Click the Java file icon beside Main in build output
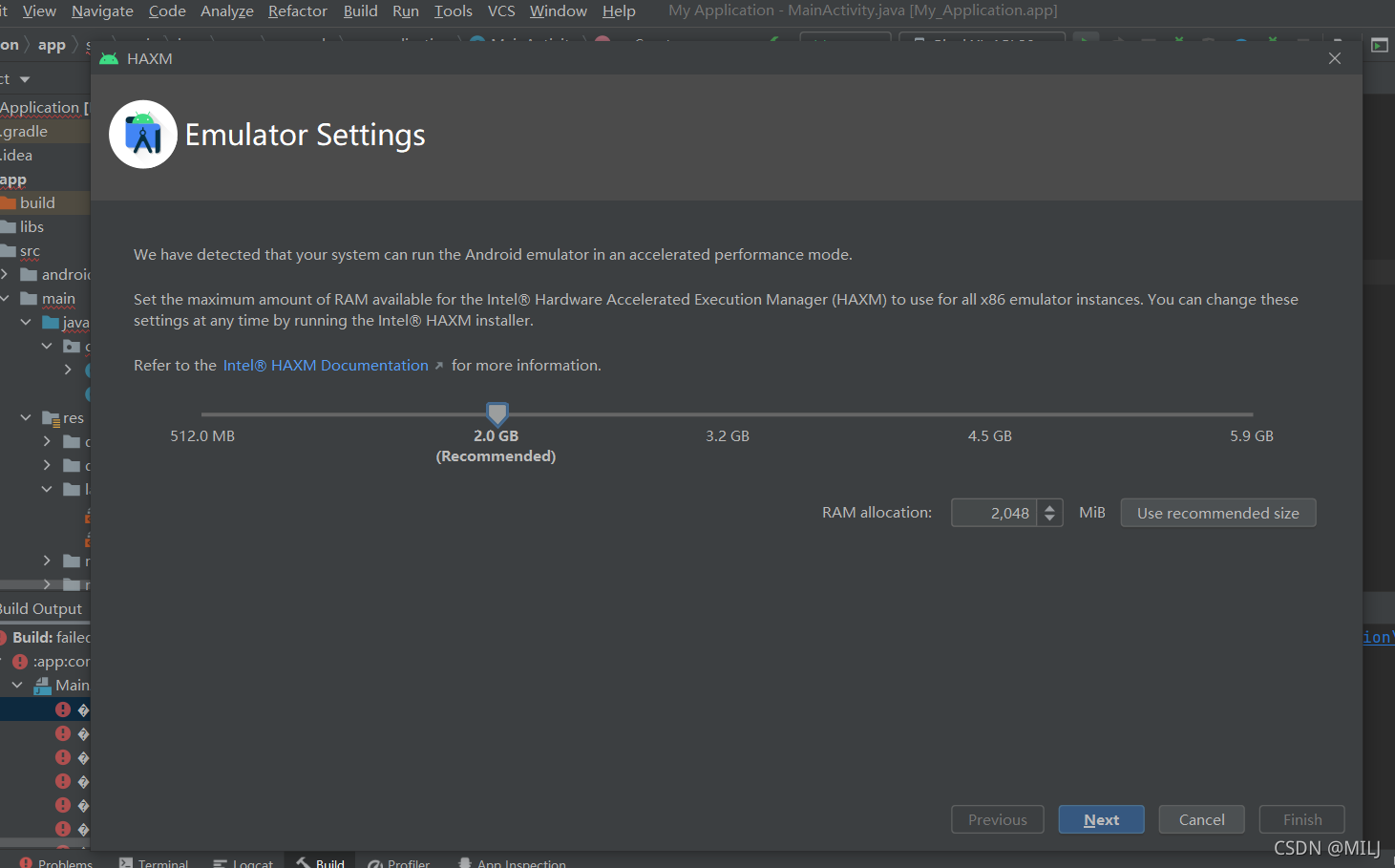 pos(42,685)
